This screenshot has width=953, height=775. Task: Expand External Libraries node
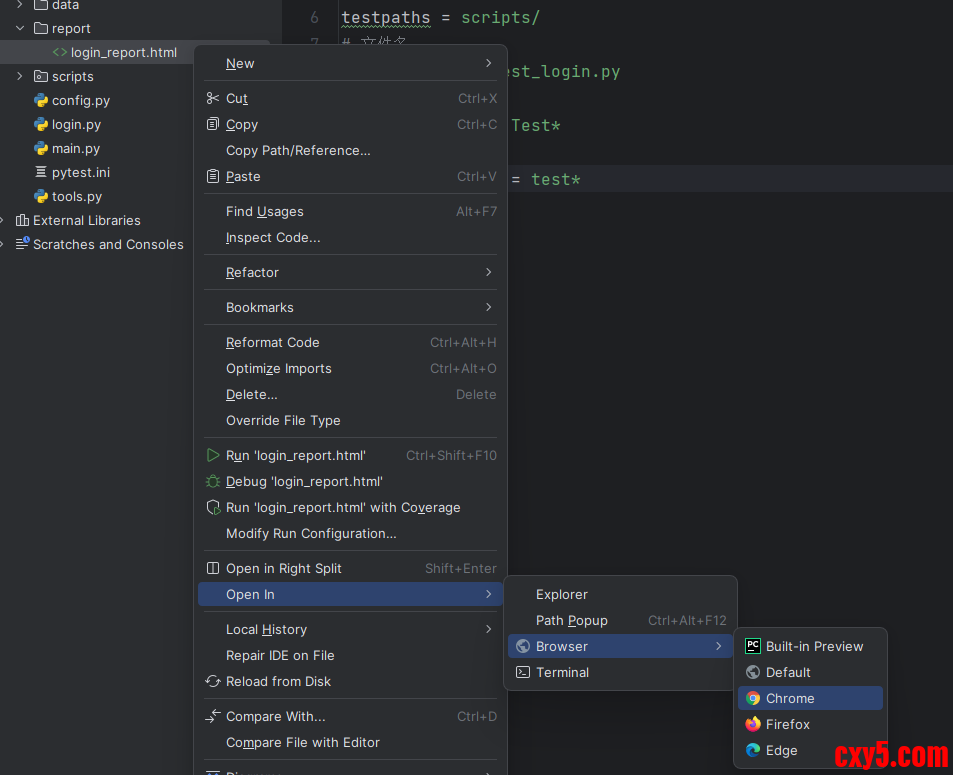(3, 220)
